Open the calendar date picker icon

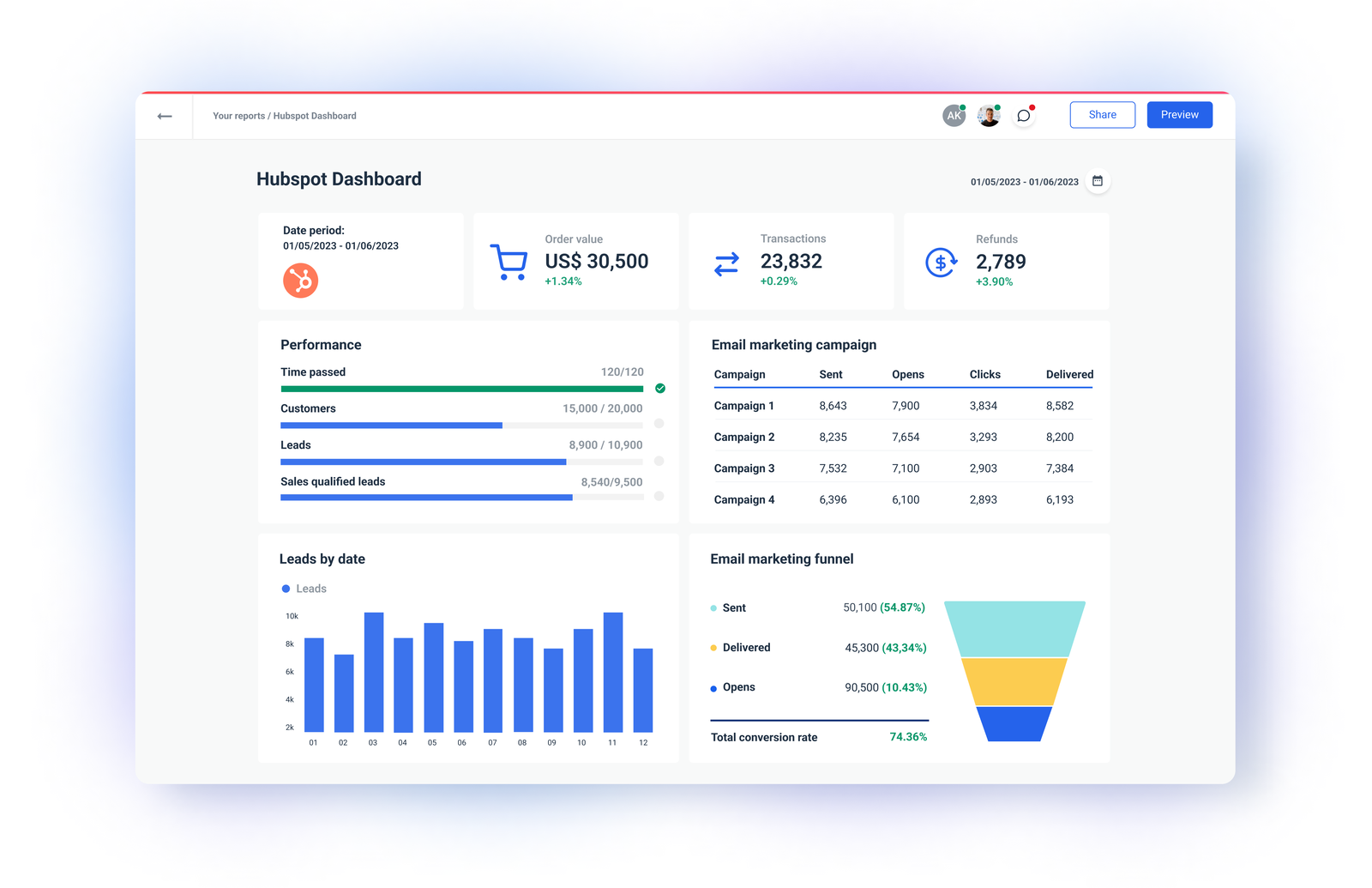pyautogui.click(x=1098, y=181)
